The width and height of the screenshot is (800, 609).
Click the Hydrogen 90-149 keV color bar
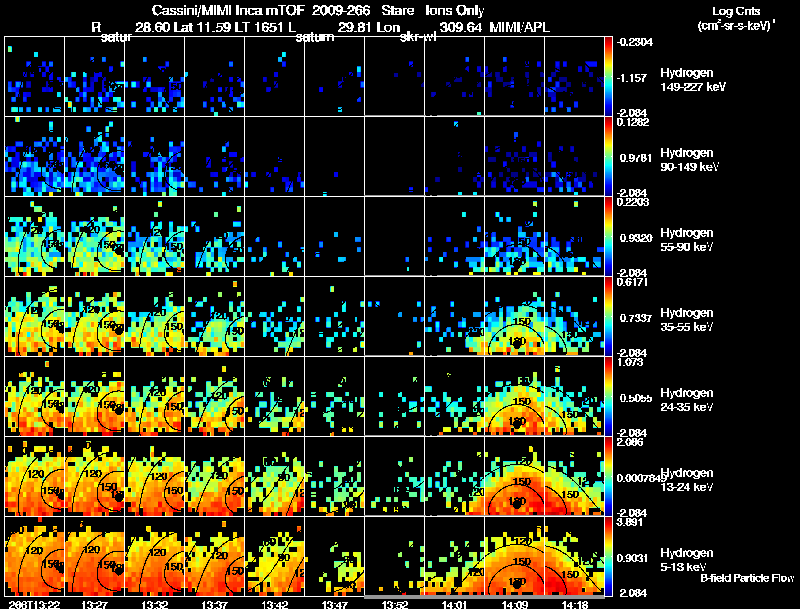click(608, 156)
